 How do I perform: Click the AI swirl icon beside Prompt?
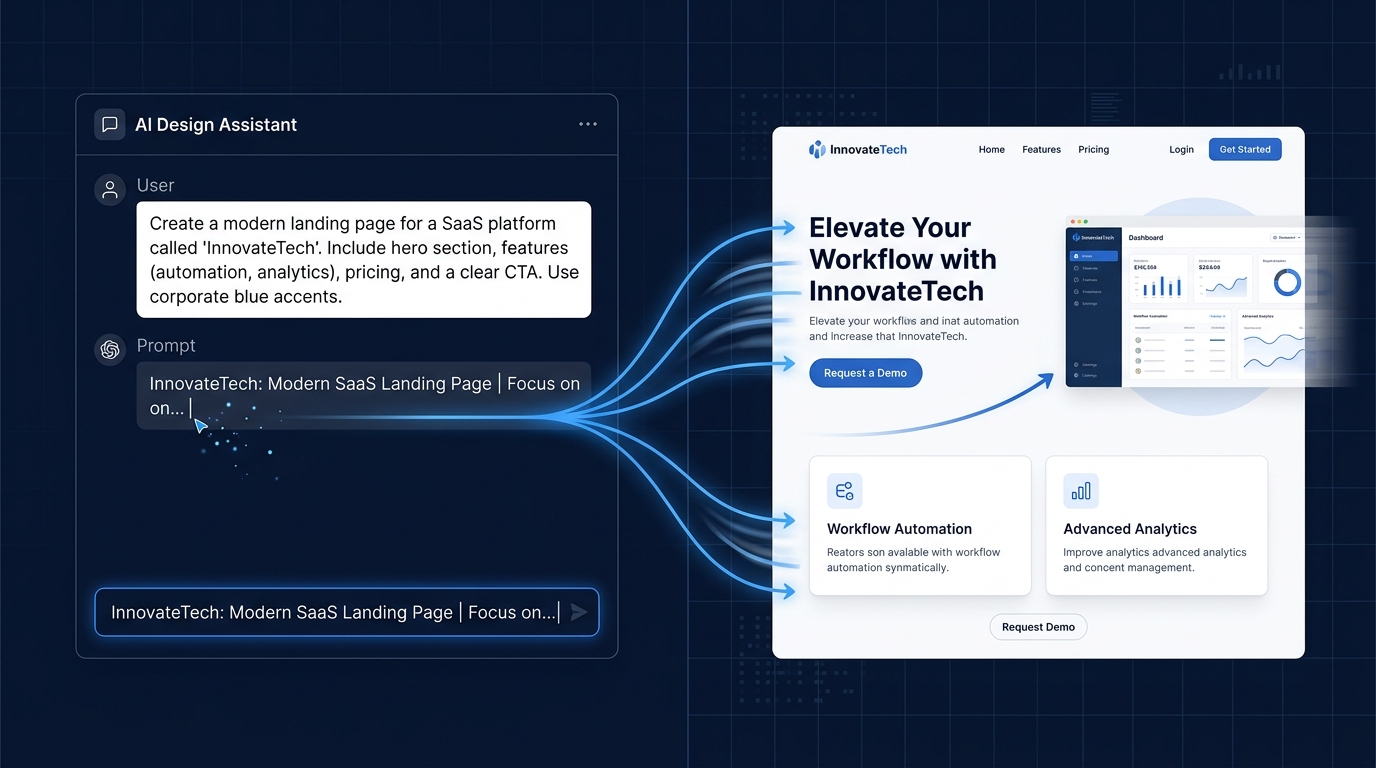pos(110,349)
